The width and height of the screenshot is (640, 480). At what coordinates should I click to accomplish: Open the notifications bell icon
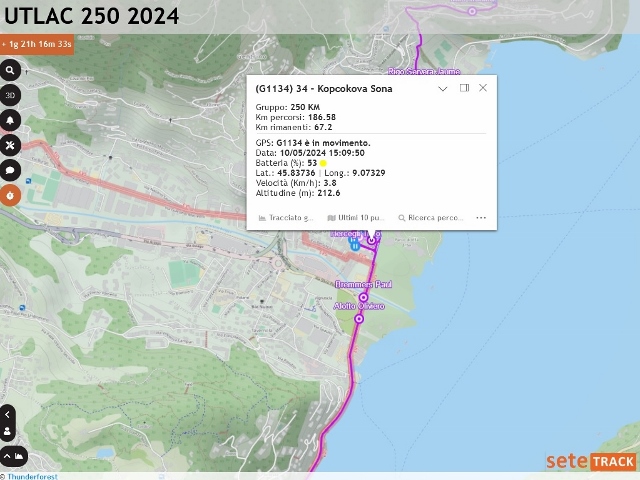(x=10, y=120)
